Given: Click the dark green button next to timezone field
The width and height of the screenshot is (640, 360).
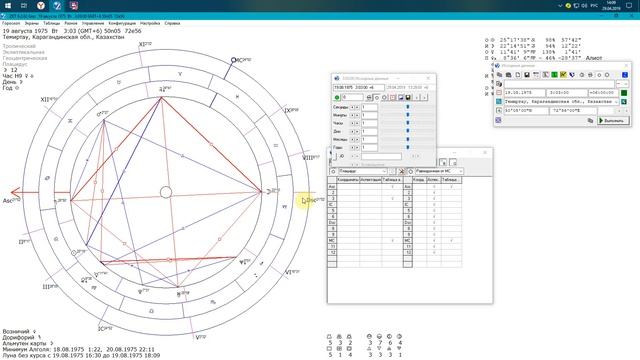Looking at the screenshot, I should pyautogui.click(x=624, y=93).
